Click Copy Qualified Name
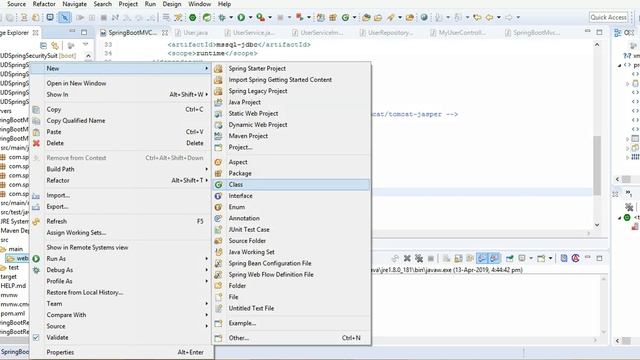 [x=76, y=121]
